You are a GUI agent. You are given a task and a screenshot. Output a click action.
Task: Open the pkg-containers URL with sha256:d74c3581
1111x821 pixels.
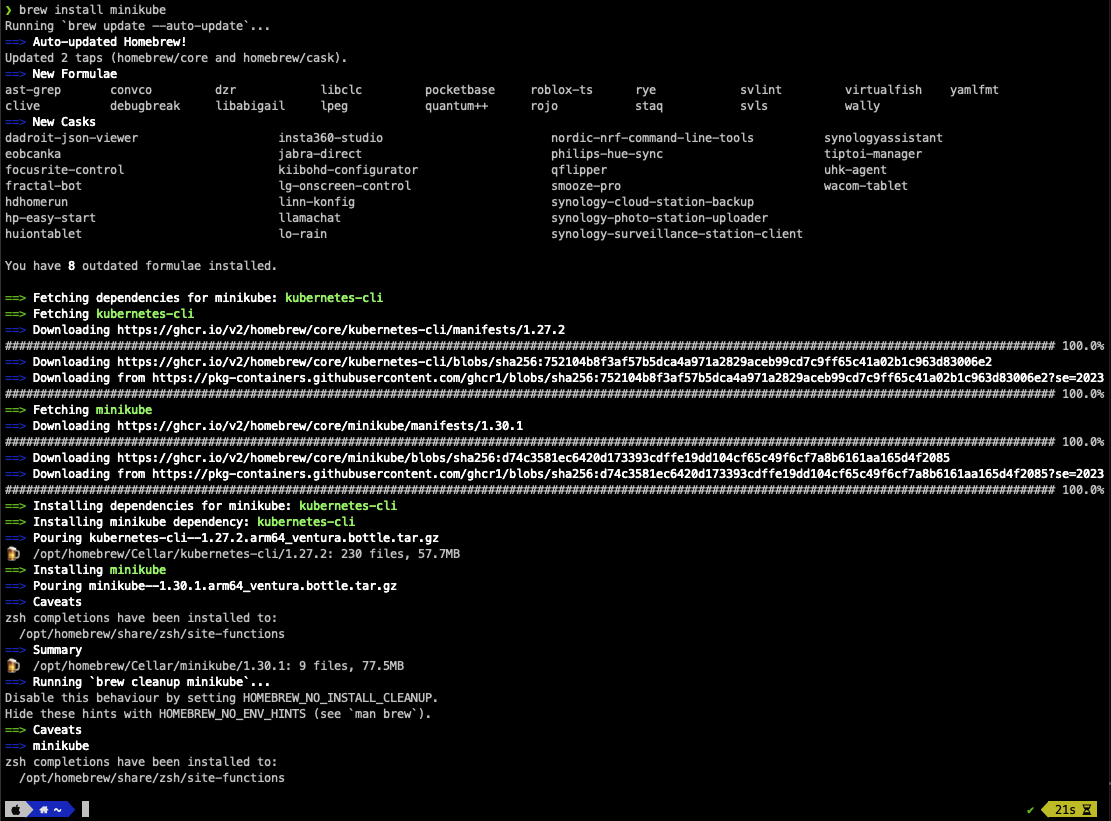pyautogui.click(x=628, y=474)
